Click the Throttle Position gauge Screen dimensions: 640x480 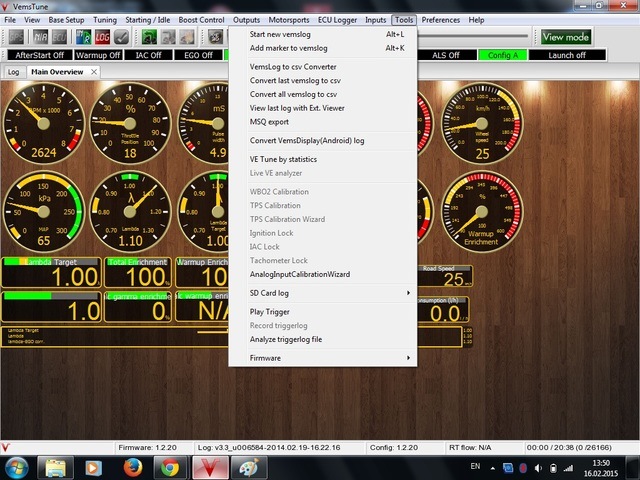(130, 123)
